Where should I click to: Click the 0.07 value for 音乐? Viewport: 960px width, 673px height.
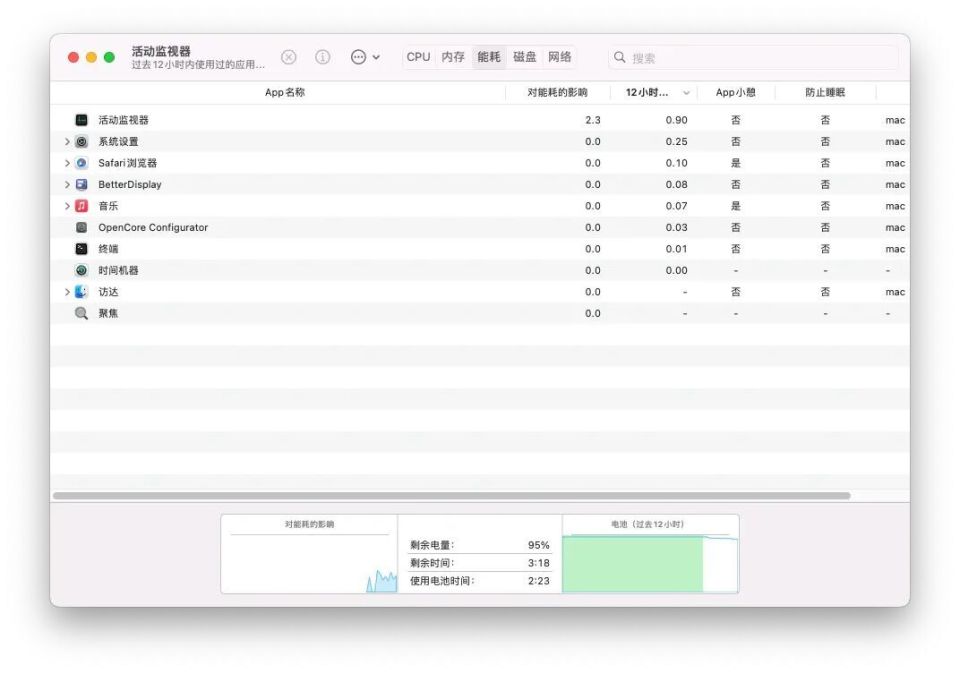pyautogui.click(x=677, y=206)
